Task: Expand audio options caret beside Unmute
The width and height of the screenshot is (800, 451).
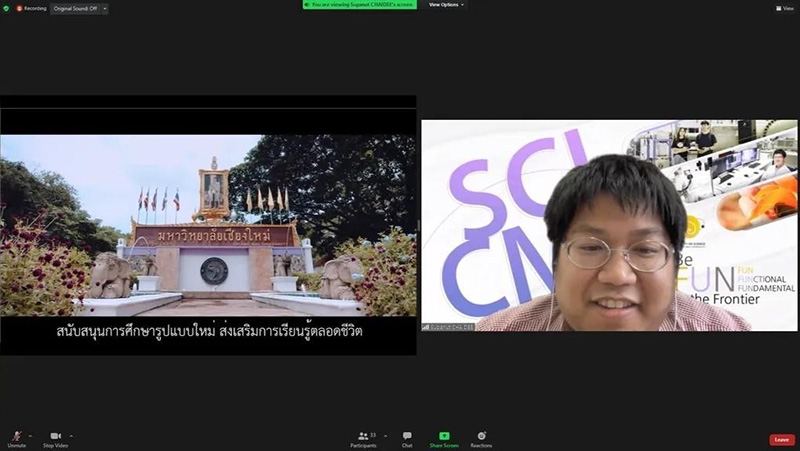Action: [x=31, y=436]
